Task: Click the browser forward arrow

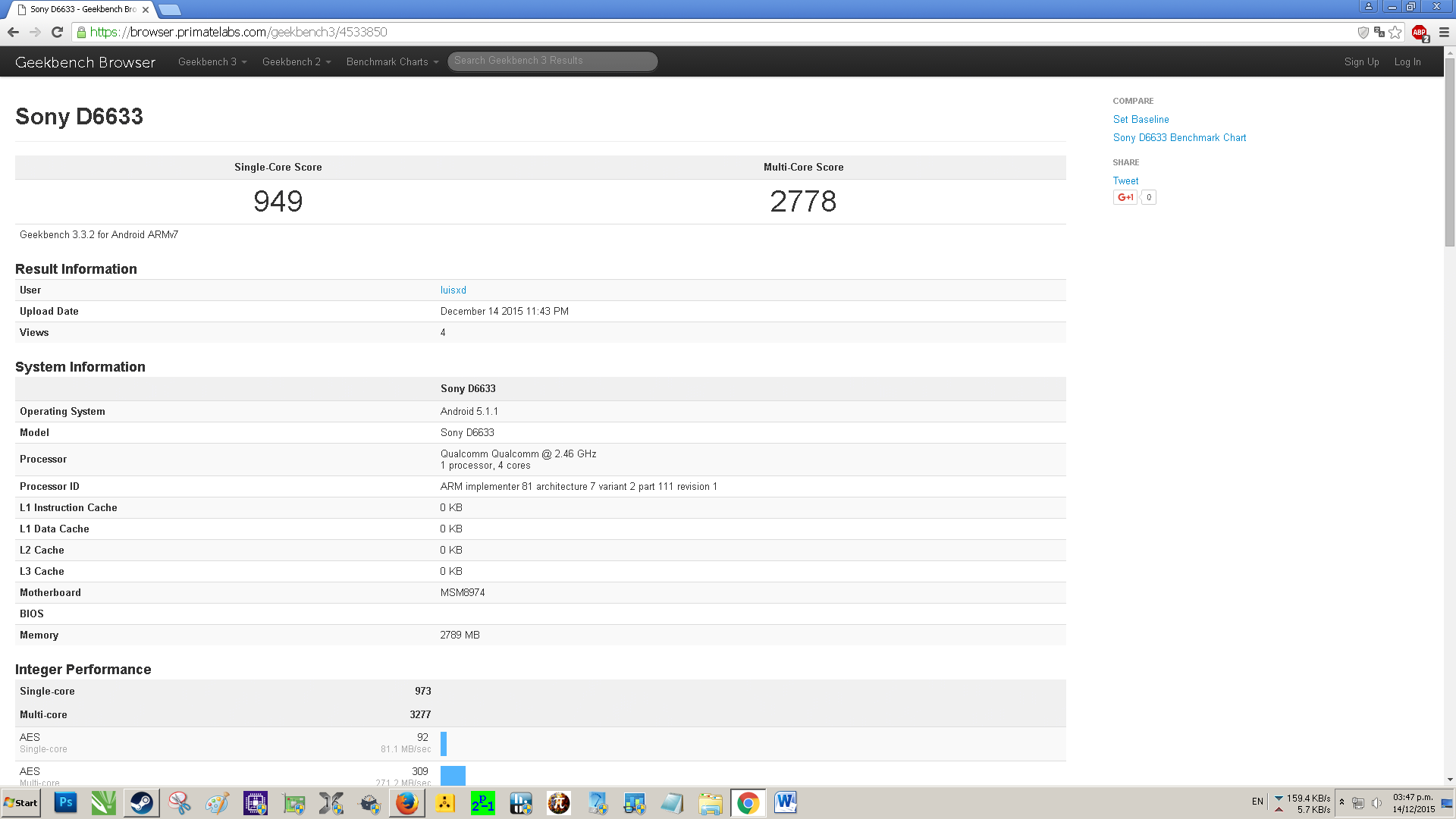Action: click(35, 32)
